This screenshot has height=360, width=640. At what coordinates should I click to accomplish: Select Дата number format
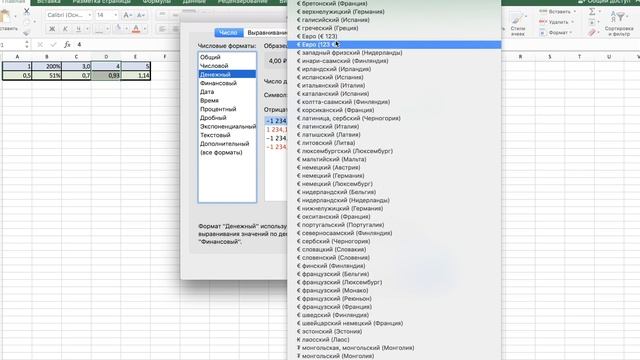[227, 92]
